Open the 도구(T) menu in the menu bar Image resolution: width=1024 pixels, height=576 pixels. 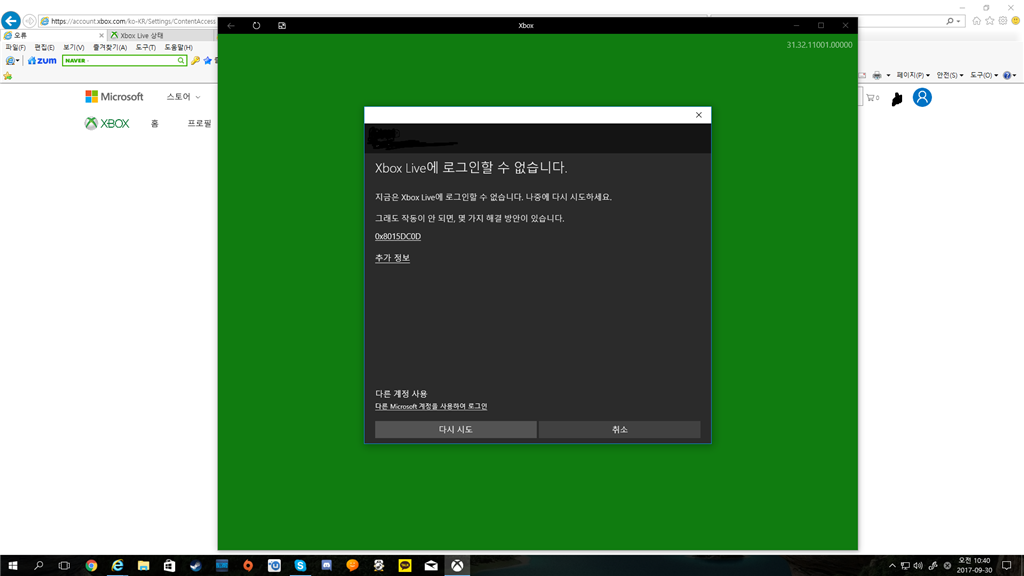[x=146, y=48]
